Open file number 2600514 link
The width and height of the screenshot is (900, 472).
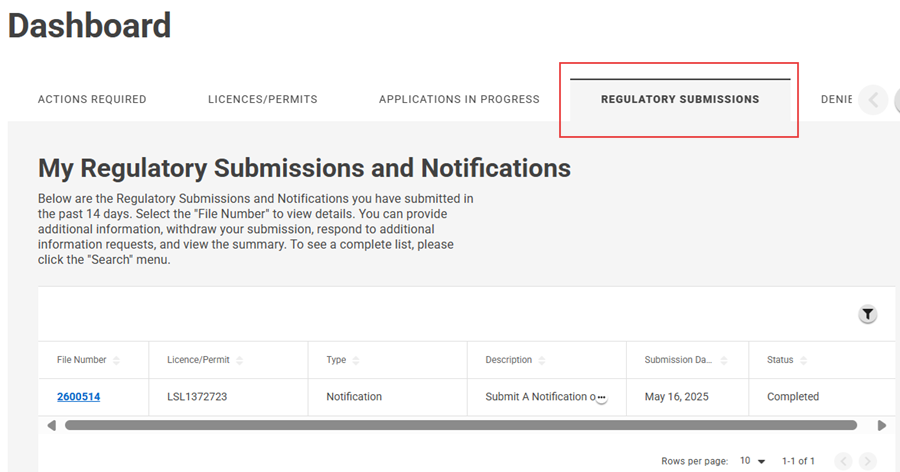click(79, 397)
